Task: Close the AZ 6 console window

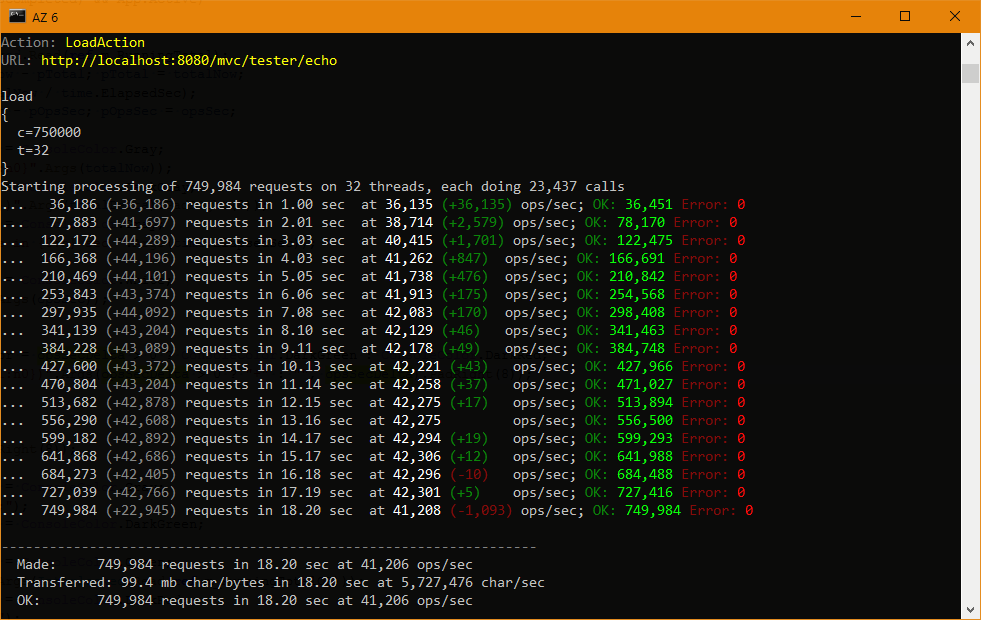Action: [955, 16]
